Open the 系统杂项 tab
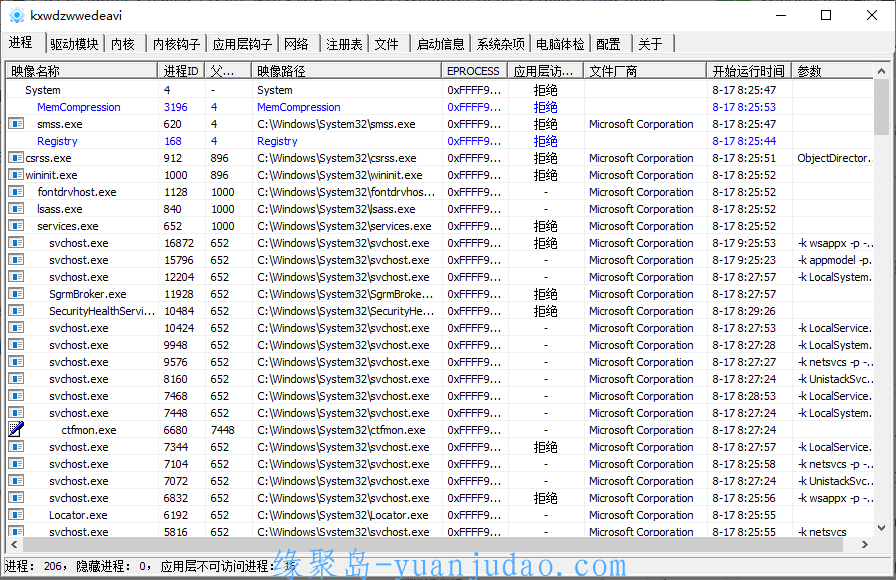Image resolution: width=896 pixels, height=580 pixels. (x=501, y=44)
